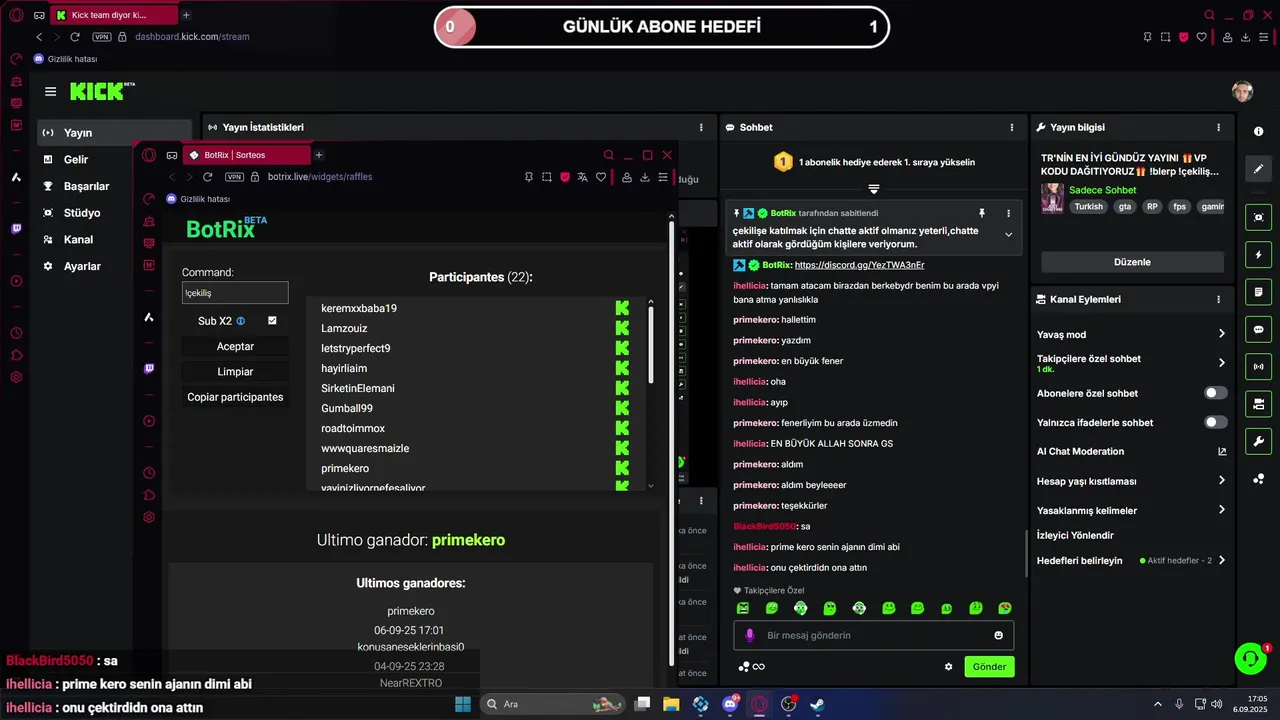Expand Takipçilere özel sohbet settings
Screen dimensions: 1280x720
tap(1221, 363)
